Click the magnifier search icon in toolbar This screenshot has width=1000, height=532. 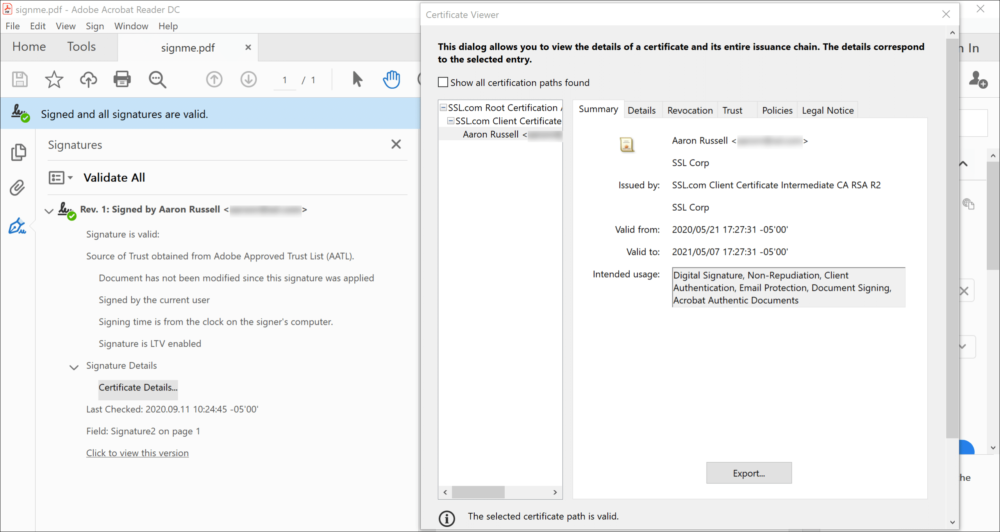[157, 80]
